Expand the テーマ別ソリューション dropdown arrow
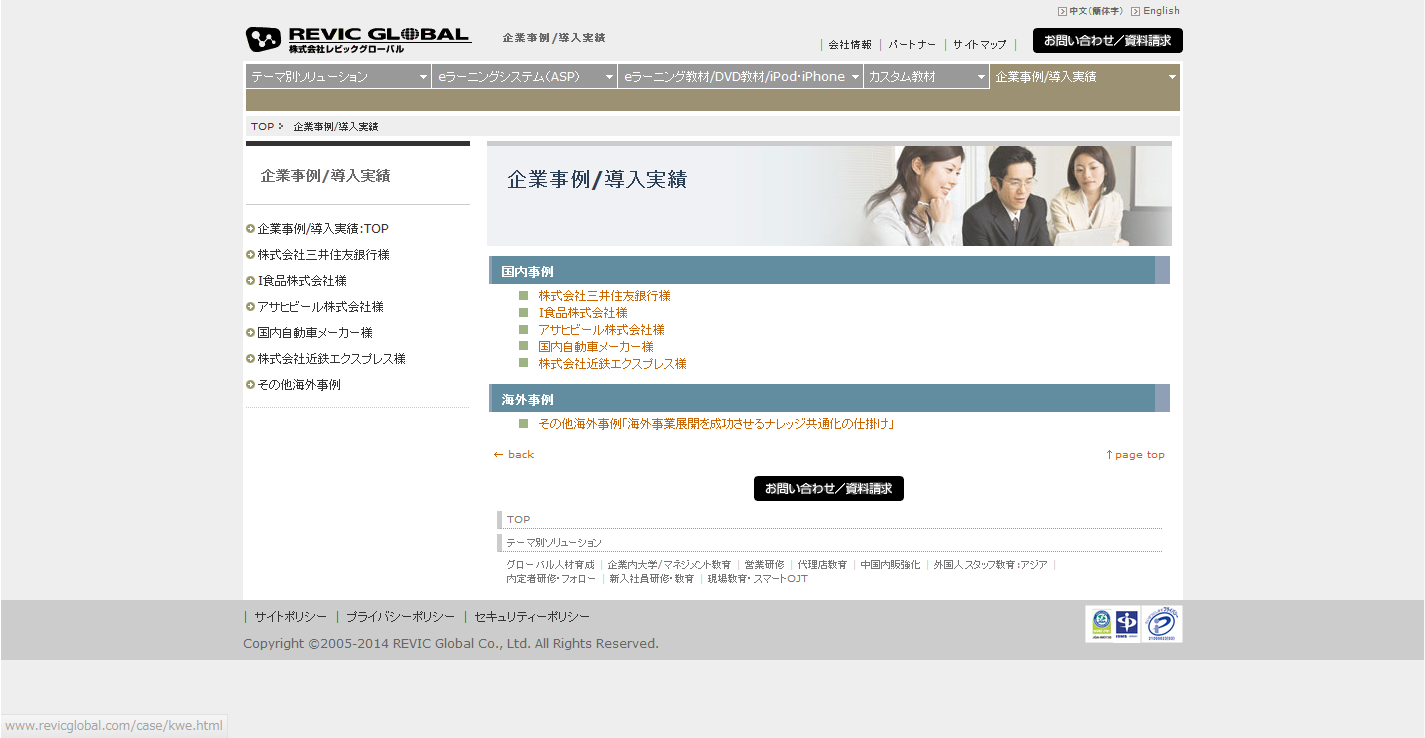This screenshot has height=738, width=1425. click(423, 77)
